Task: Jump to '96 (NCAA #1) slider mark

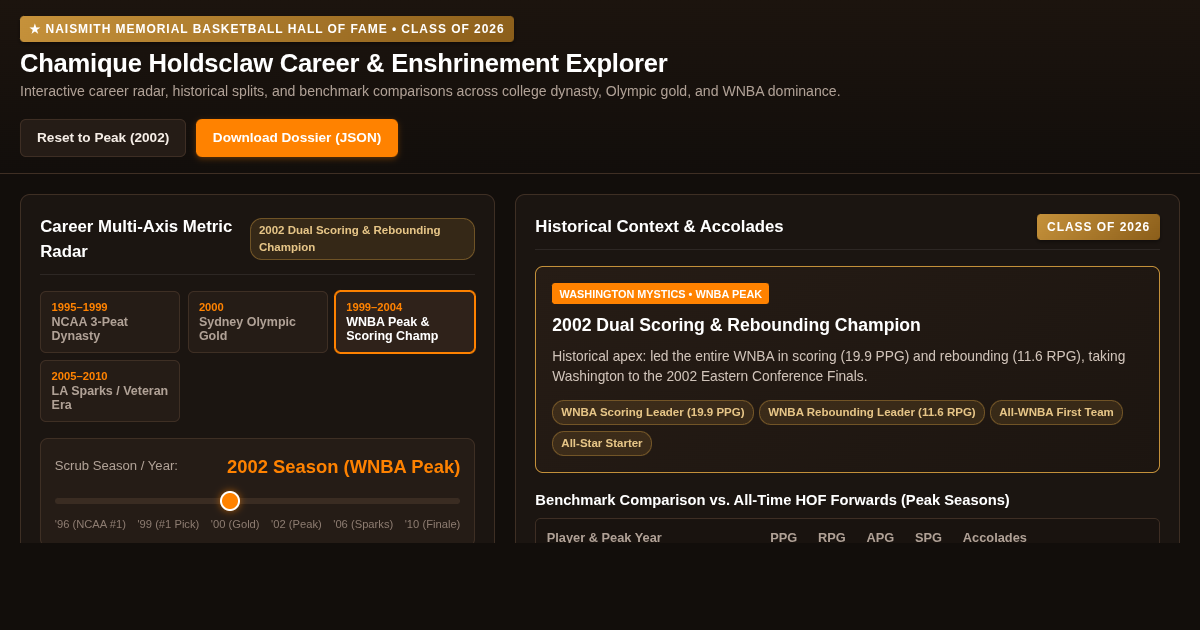Action: 90,524
